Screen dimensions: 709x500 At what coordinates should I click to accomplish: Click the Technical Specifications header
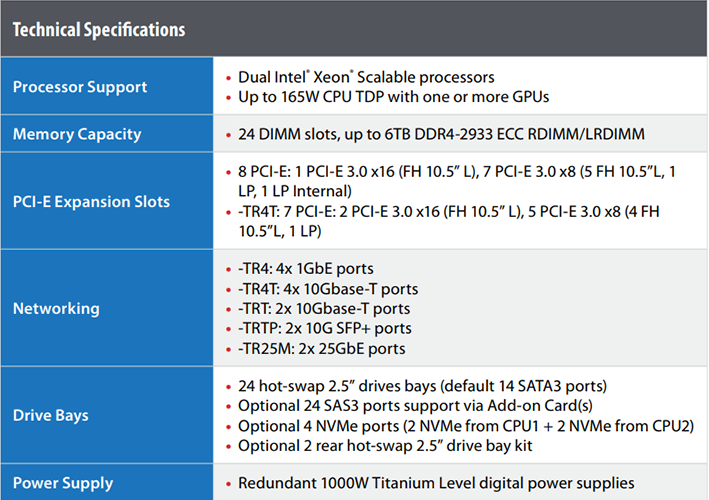point(99,30)
